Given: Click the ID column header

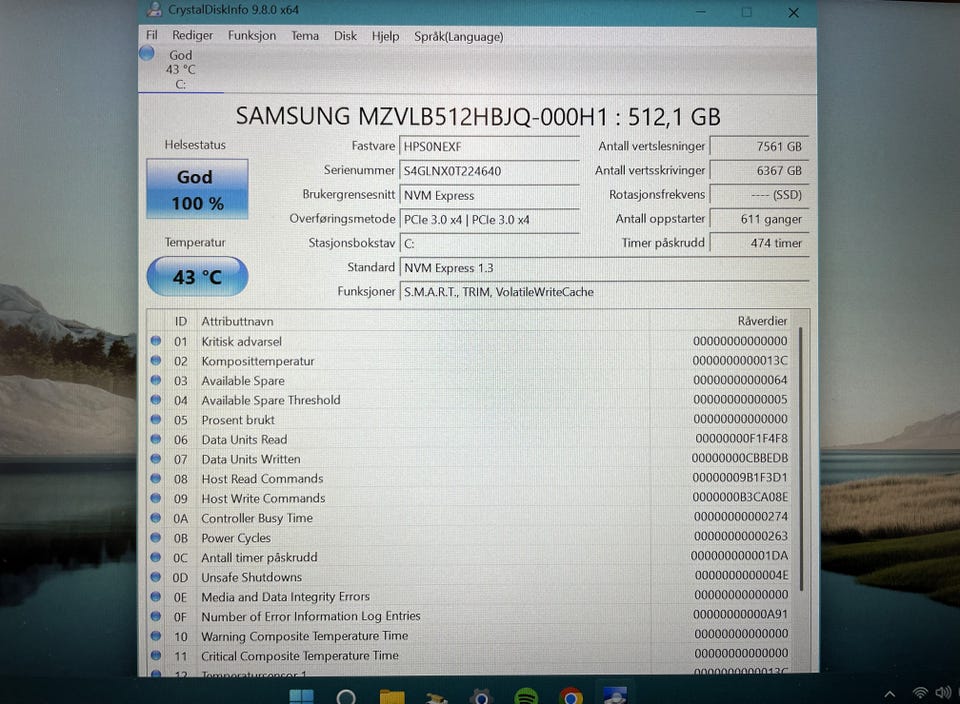Looking at the screenshot, I should click(181, 321).
